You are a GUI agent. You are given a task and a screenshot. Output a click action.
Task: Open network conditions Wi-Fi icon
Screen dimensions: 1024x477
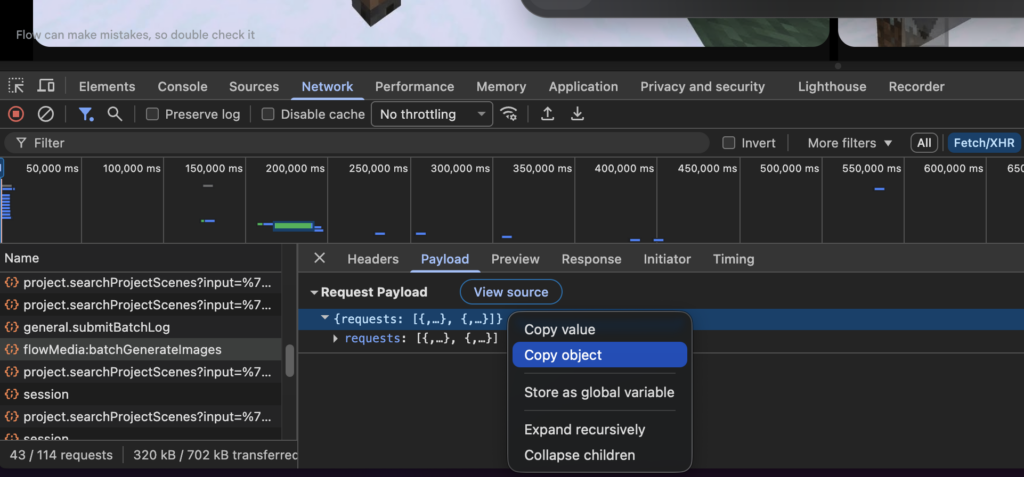(510, 114)
